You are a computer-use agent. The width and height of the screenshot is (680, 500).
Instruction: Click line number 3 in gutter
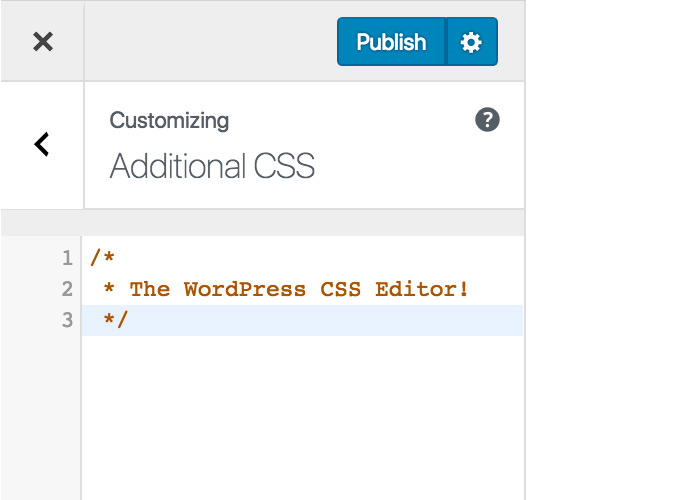pyautogui.click(x=67, y=320)
